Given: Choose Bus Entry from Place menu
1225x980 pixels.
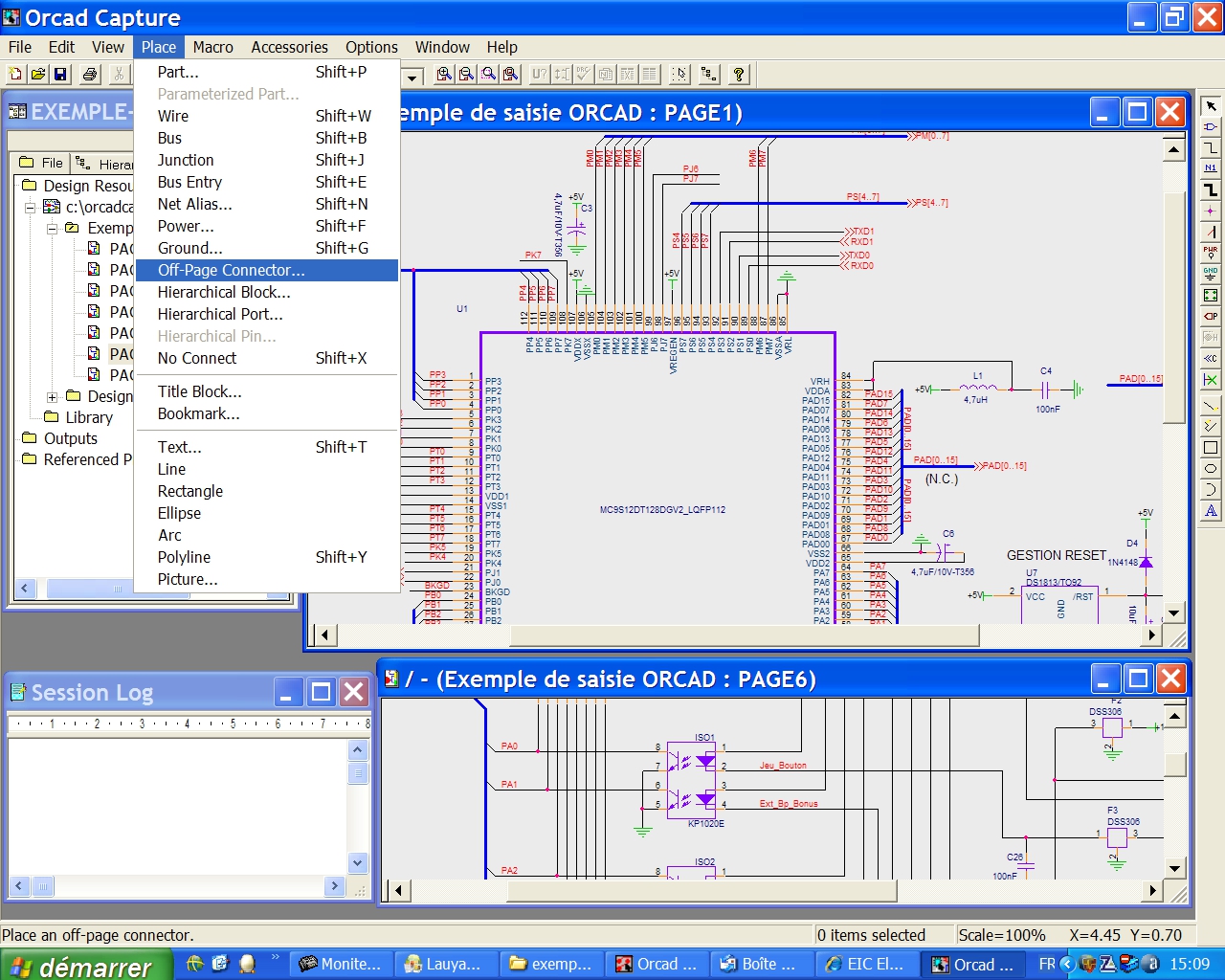Looking at the screenshot, I should tap(266, 182).
